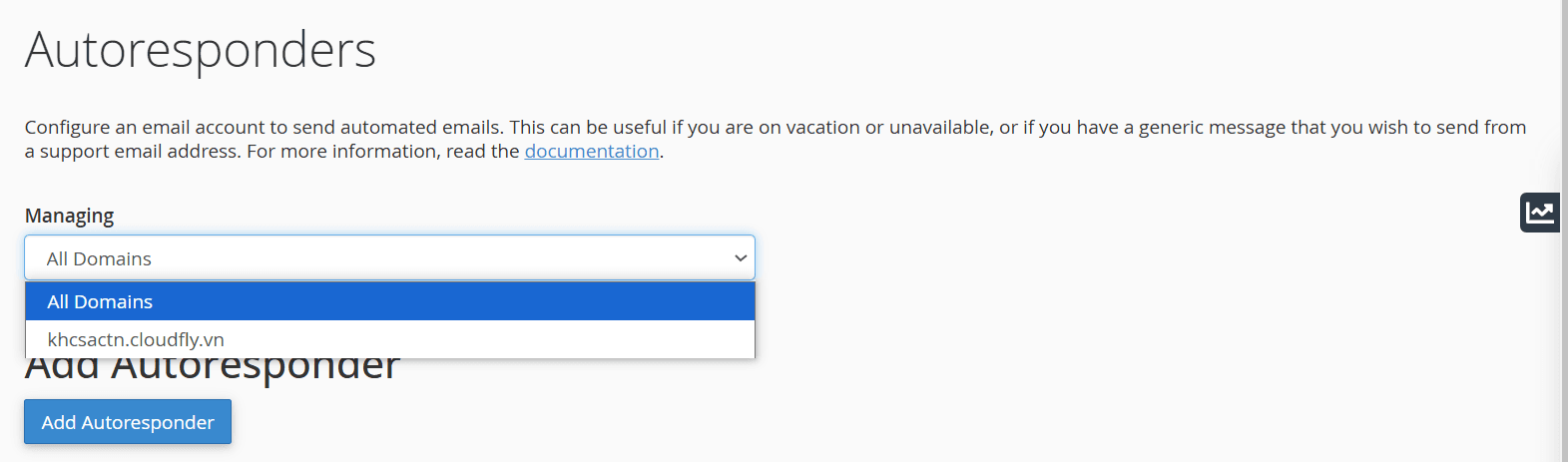Click the Autoresponders page title
This screenshot has height=462, width=1568.
click(201, 50)
